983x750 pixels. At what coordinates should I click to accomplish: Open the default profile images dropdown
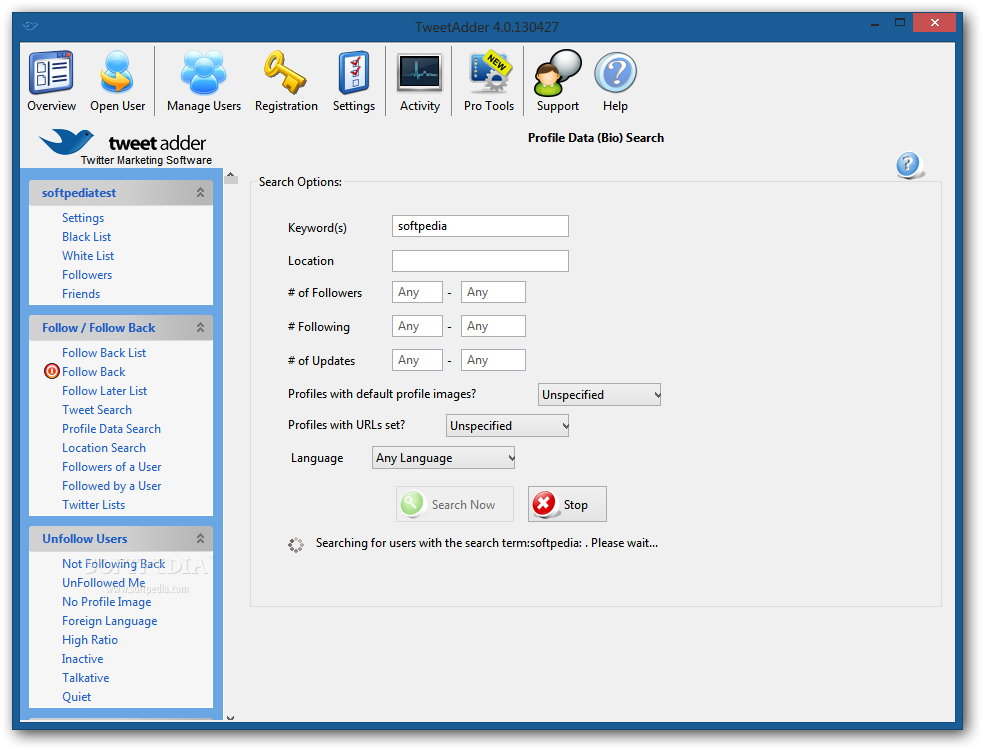(x=599, y=394)
